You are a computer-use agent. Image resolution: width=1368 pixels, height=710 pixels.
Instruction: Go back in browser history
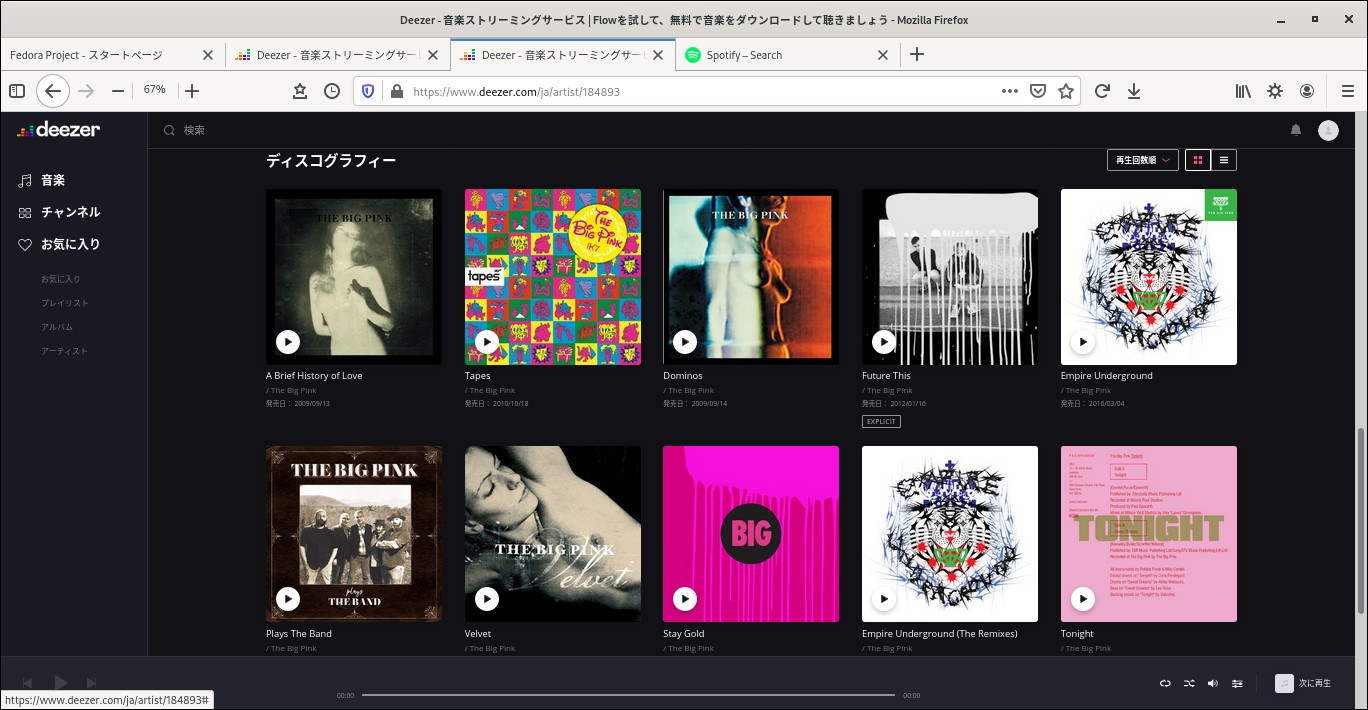coord(53,91)
